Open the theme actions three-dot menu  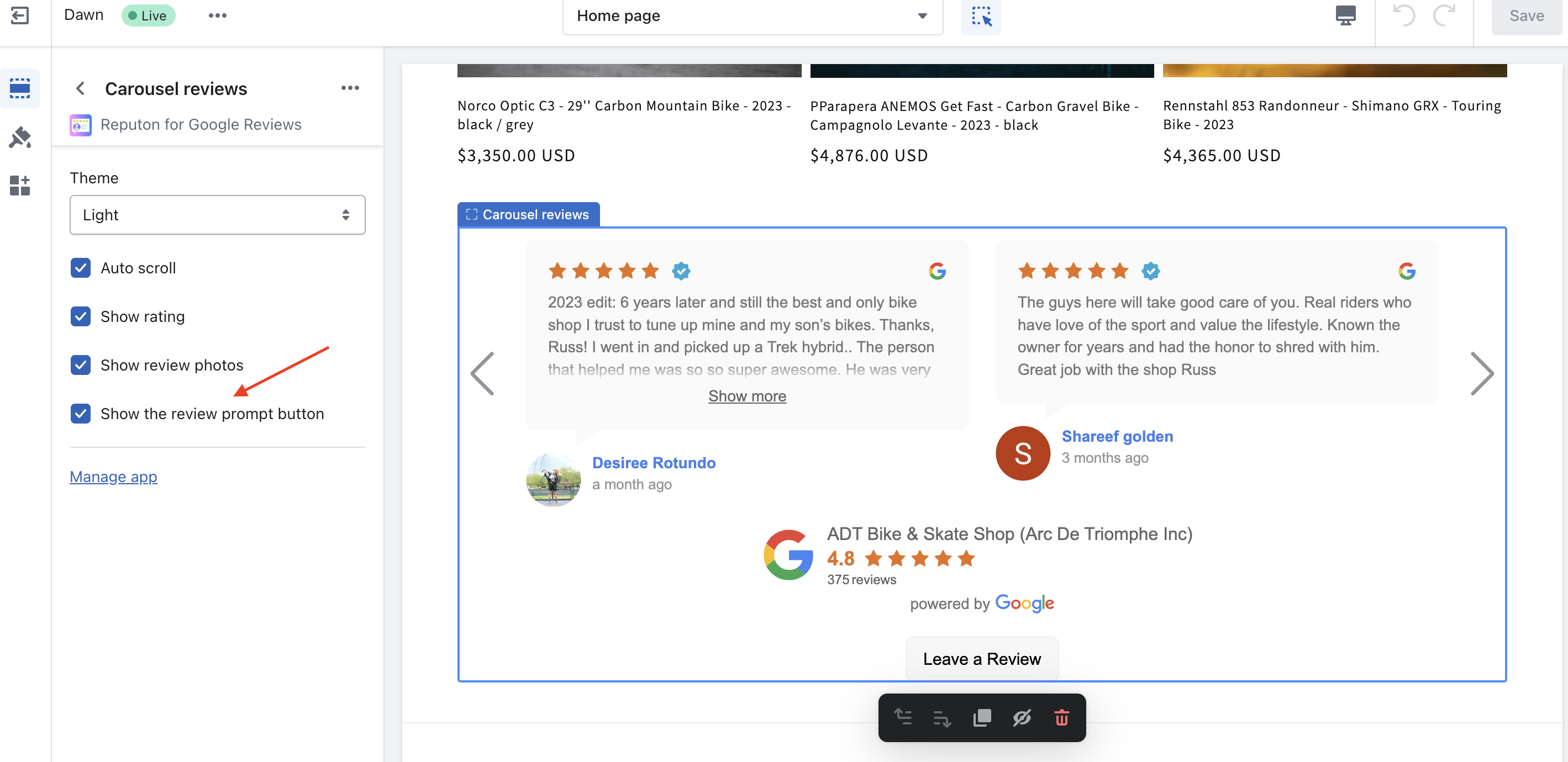pos(217,16)
